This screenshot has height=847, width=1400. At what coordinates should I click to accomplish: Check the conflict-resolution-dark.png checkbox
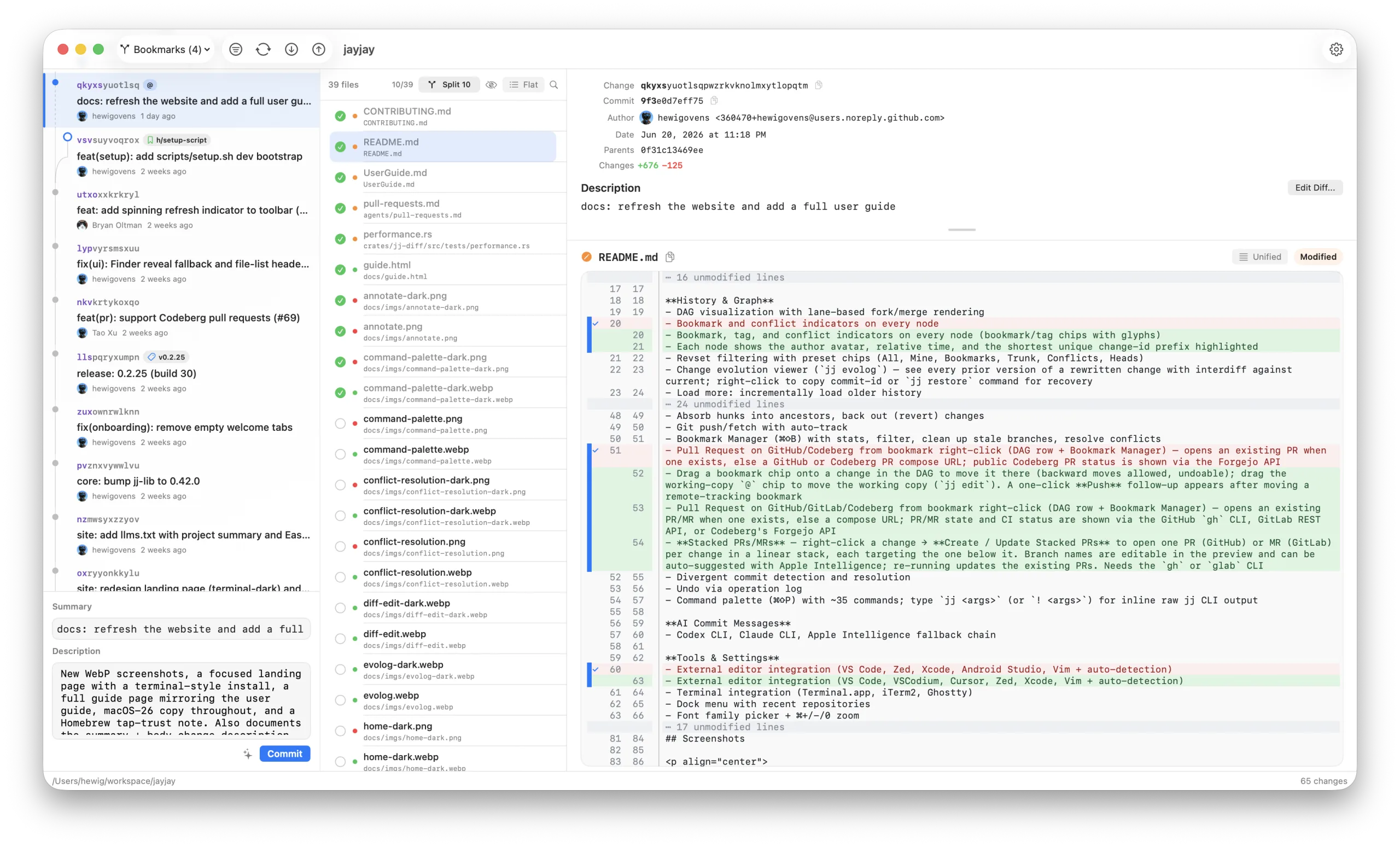[340, 484]
